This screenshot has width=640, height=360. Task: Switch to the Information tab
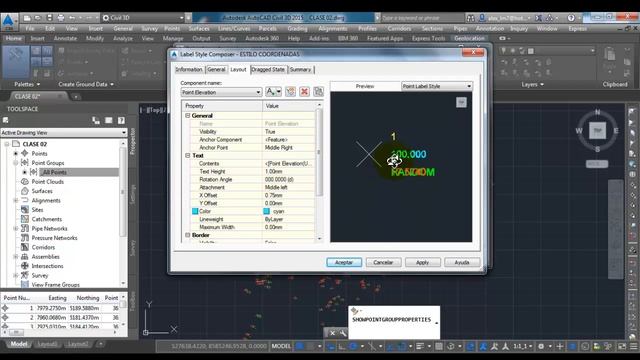[189, 69]
